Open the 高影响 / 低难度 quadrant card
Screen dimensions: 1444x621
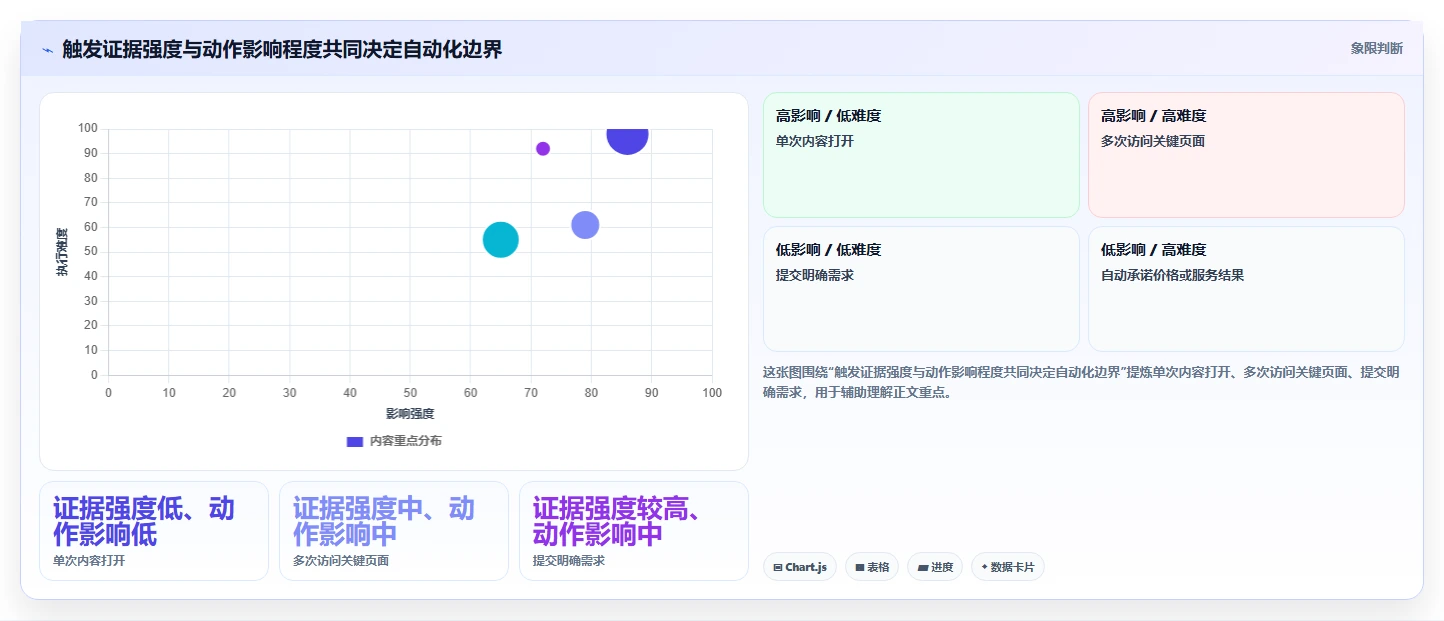click(x=921, y=155)
